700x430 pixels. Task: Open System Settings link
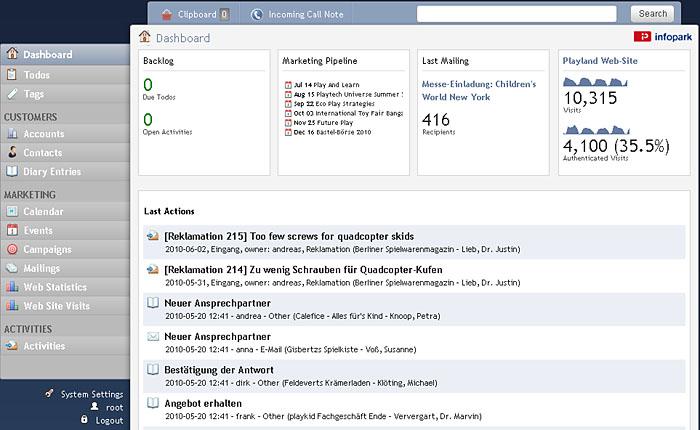92,394
